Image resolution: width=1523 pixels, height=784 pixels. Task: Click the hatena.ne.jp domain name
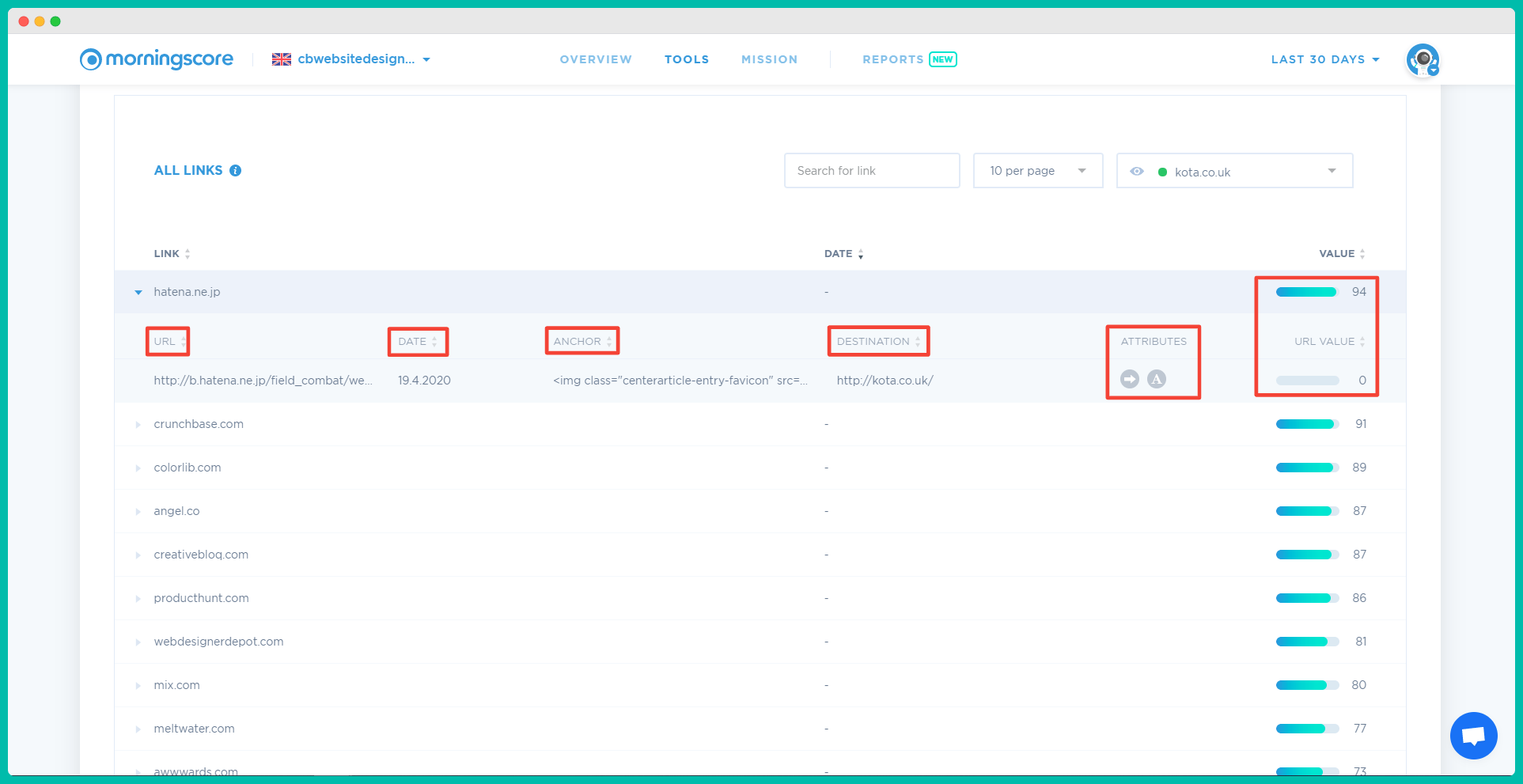pyautogui.click(x=187, y=292)
